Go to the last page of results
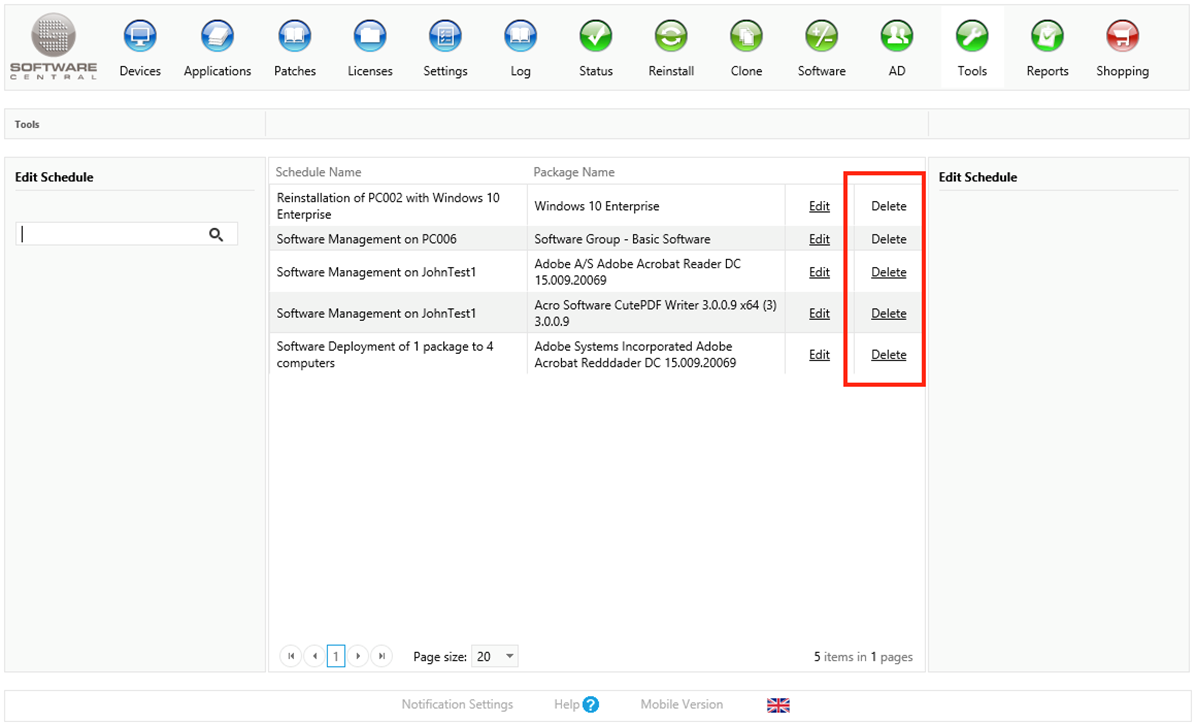This screenshot has width=1196, height=723. point(382,657)
